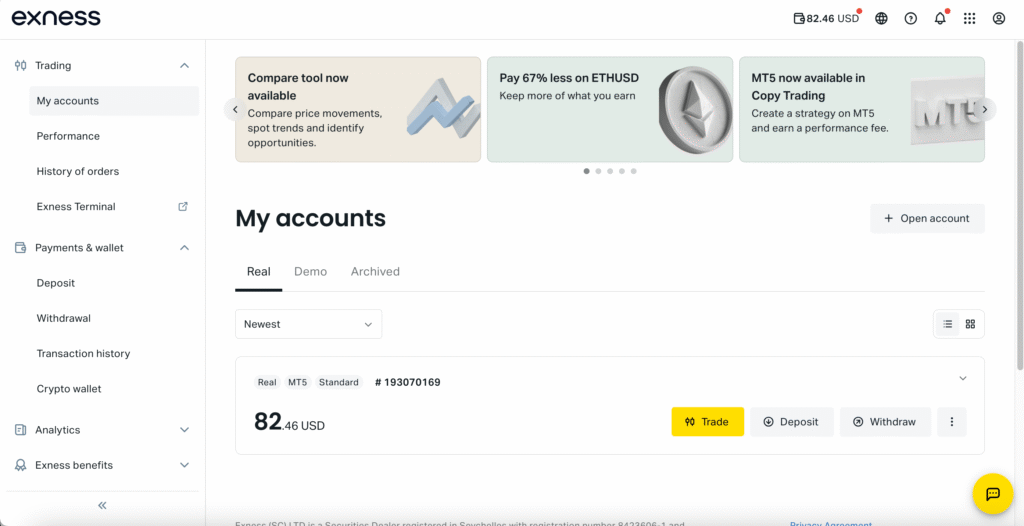1024x526 pixels.
Task: Expand the Analytics sidebar section
Action: click(x=184, y=430)
